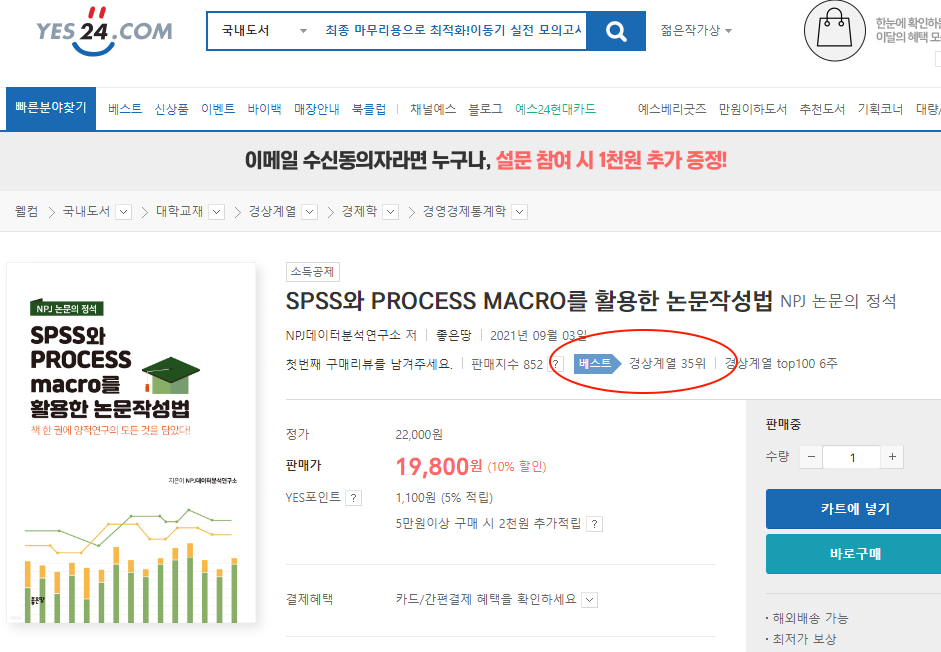The image size is (941, 652).
Task: Open help icon beside 2천원 추가적립
Action: tap(594, 524)
